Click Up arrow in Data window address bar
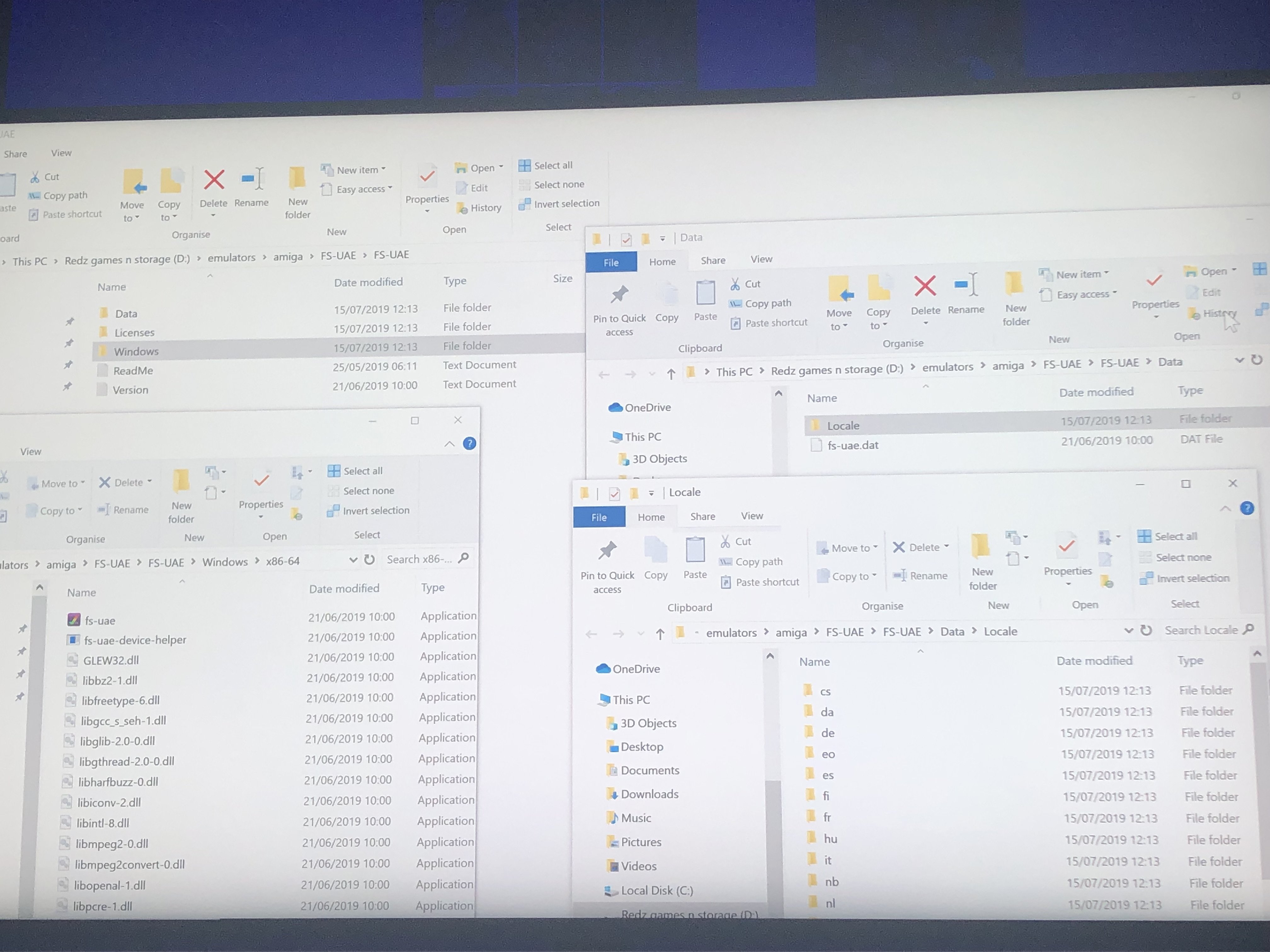The height and width of the screenshot is (952, 1270). click(x=671, y=374)
